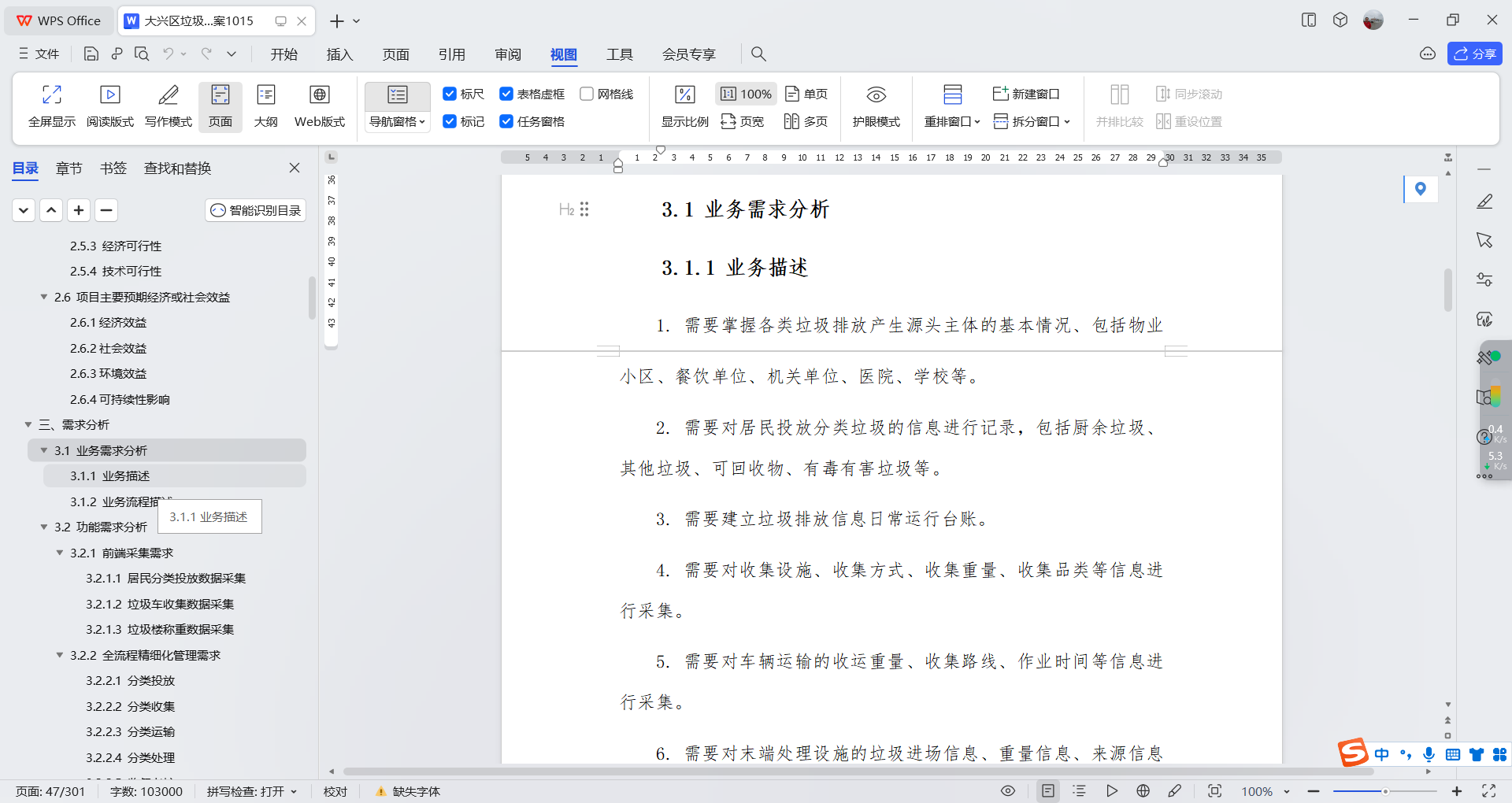Collapse the 三、需求分析 outline node
The image size is (1512, 803).
coord(28,424)
